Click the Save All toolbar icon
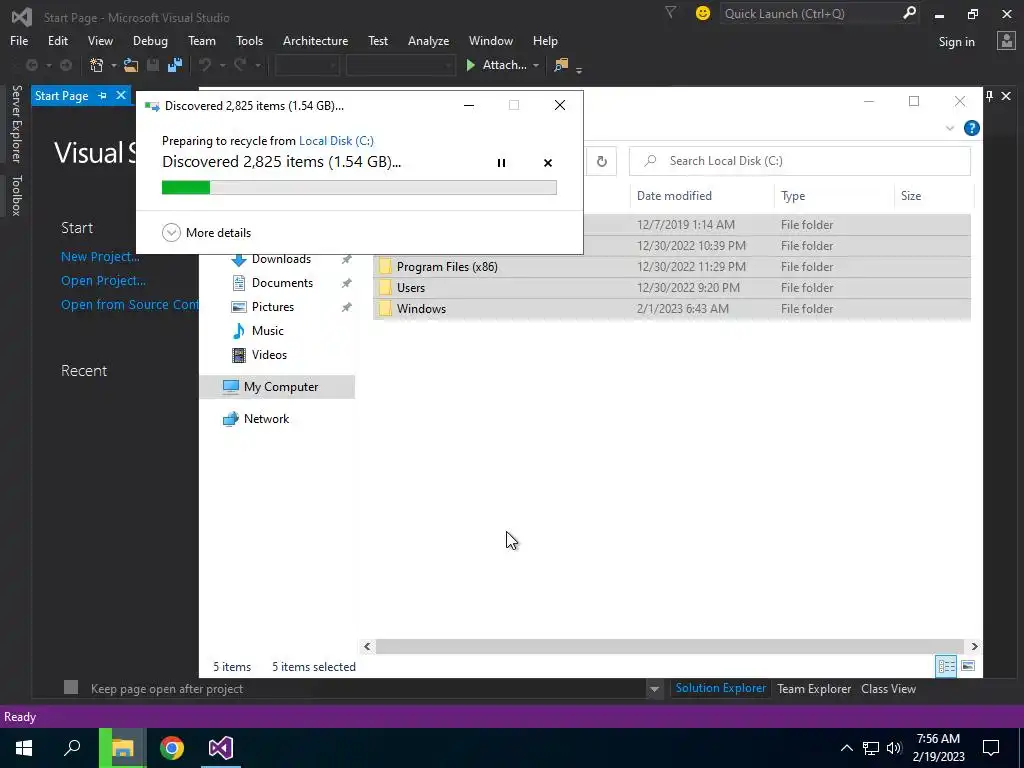Viewport: 1024px width, 768px height. (x=174, y=65)
